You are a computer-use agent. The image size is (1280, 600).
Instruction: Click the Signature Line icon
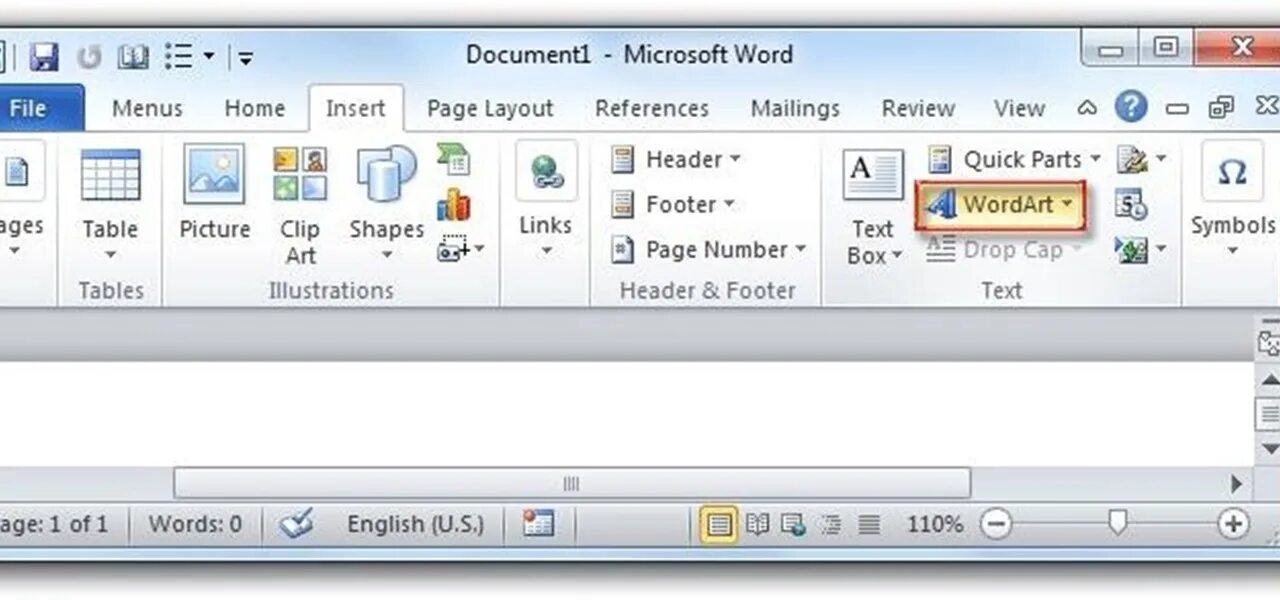[x=1133, y=159]
